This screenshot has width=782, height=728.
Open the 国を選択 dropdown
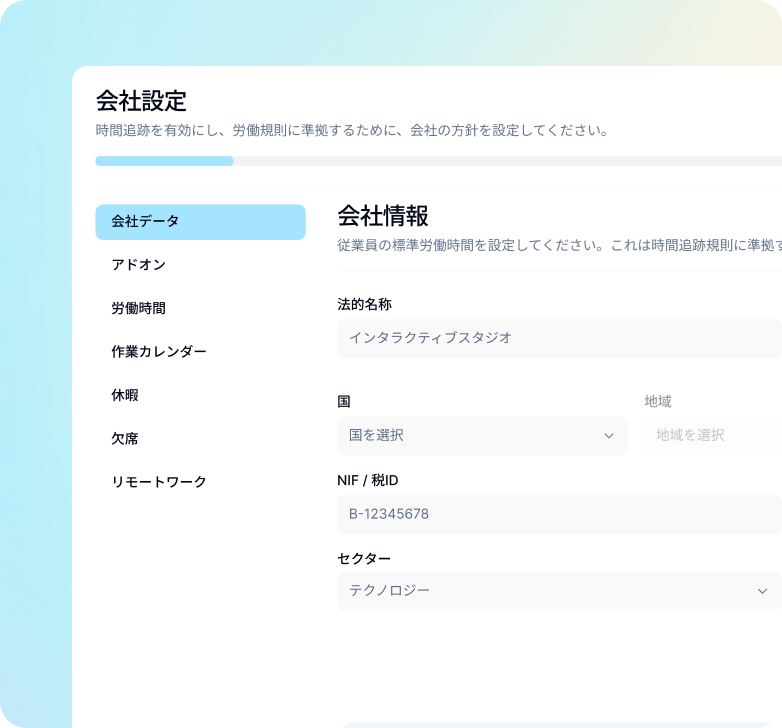click(x=482, y=436)
